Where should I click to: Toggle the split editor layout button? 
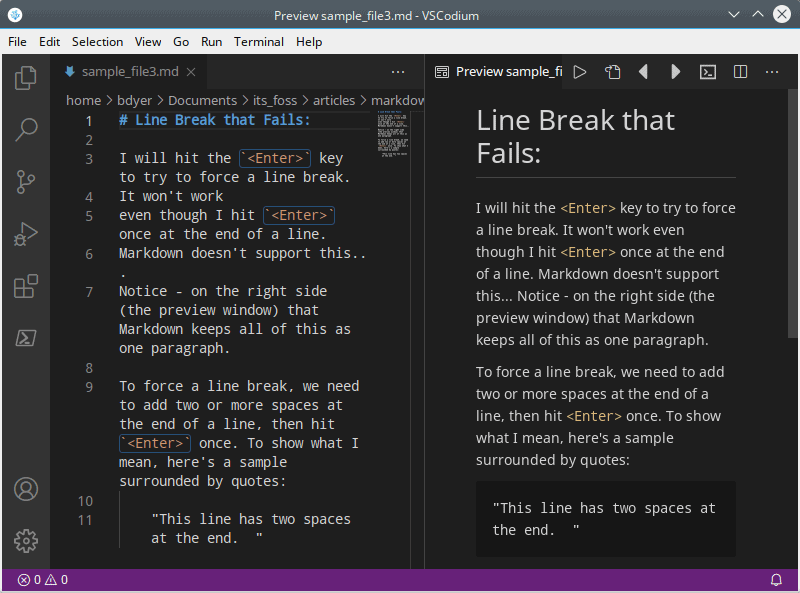pyautogui.click(x=740, y=72)
